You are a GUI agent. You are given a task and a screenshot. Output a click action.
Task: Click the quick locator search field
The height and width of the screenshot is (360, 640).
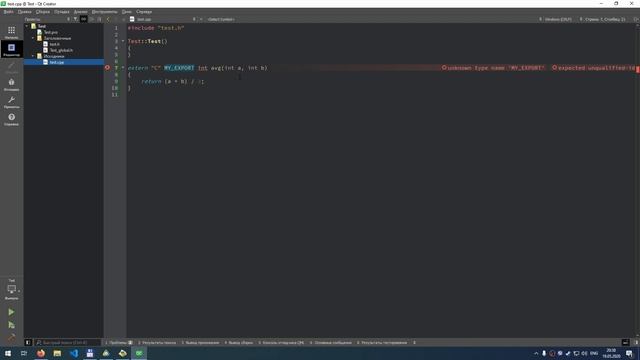[67, 342]
